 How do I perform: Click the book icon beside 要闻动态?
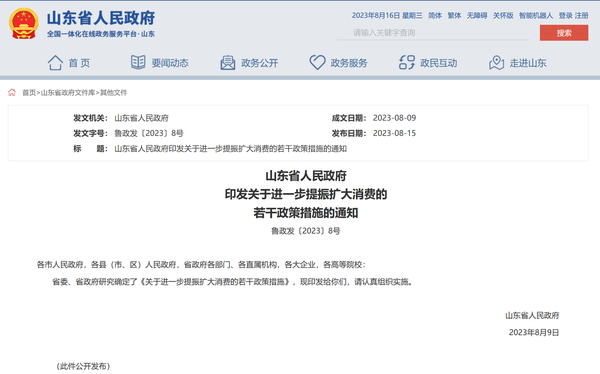[x=138, y=62]
